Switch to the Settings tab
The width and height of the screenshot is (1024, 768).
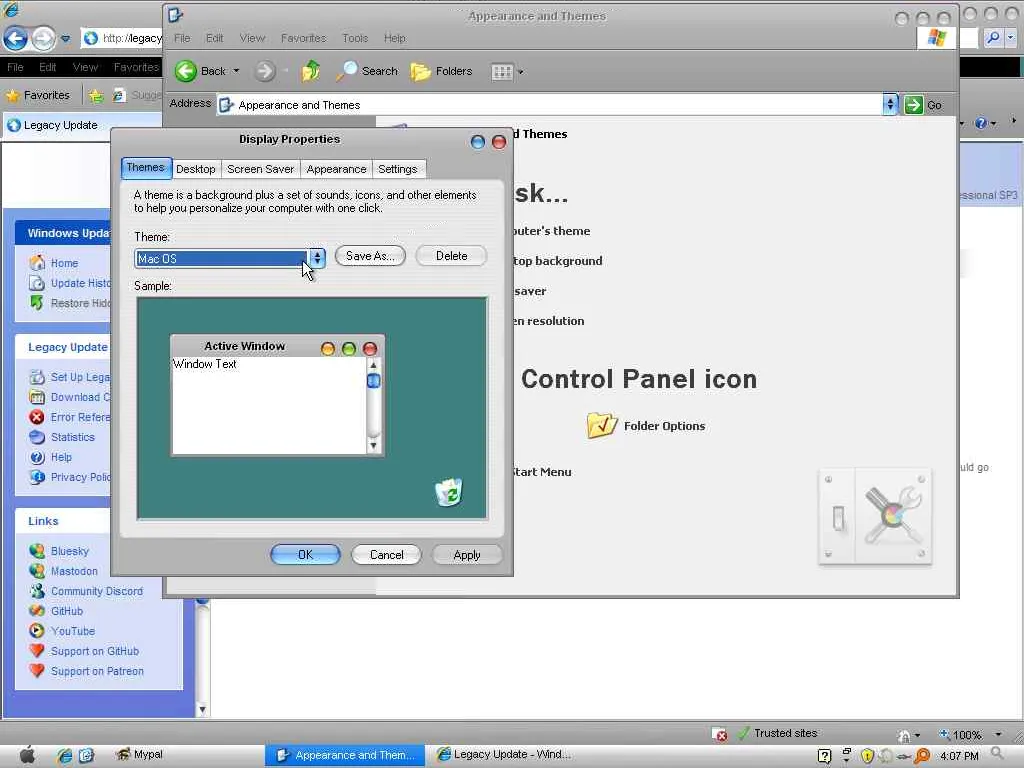coord(398,169)
